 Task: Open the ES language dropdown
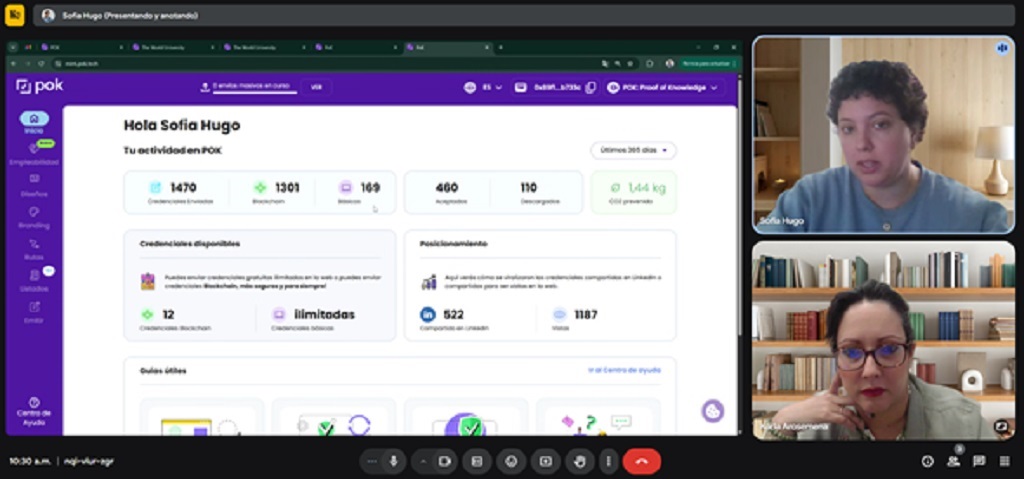tap(492, 88)
